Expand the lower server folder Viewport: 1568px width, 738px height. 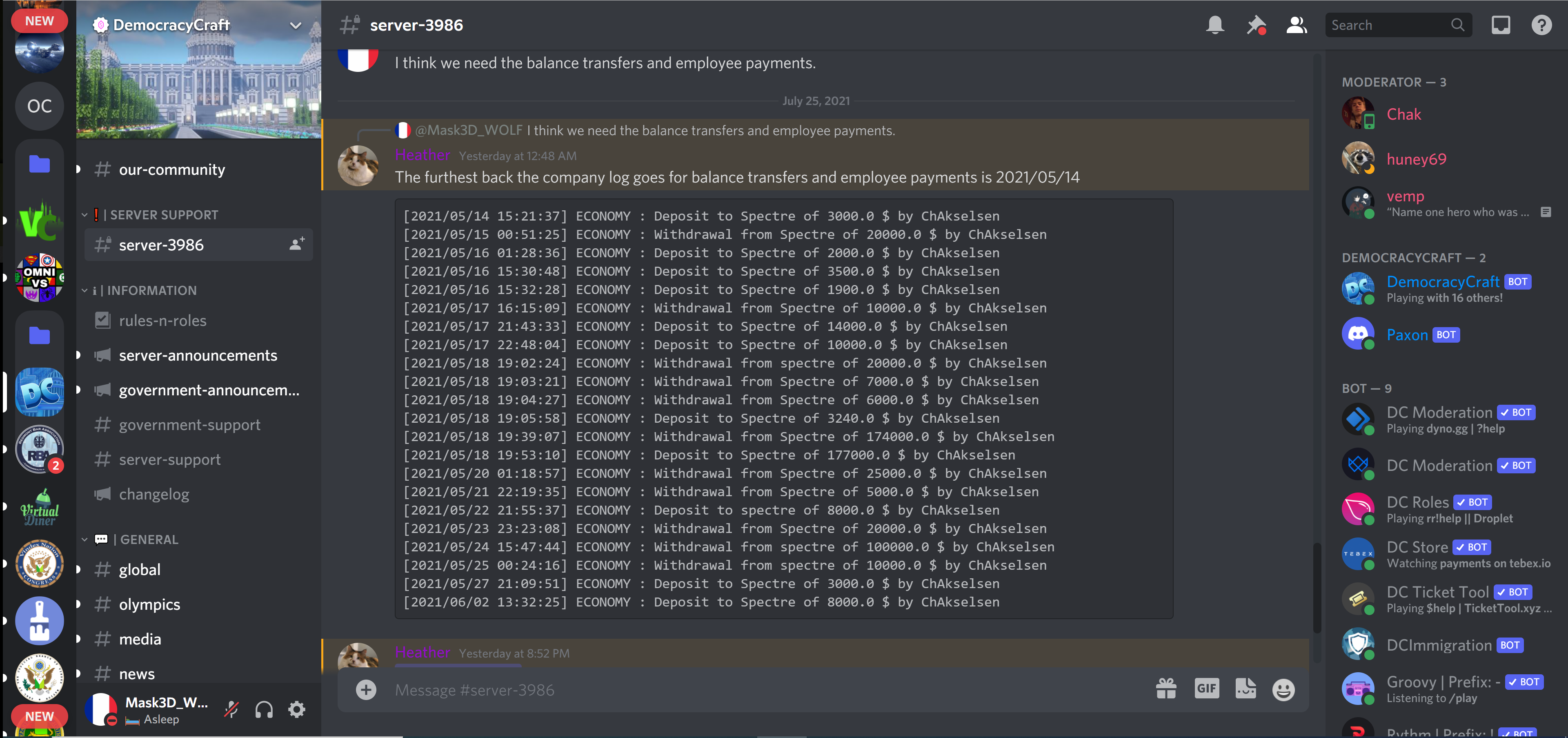point(39,335)
